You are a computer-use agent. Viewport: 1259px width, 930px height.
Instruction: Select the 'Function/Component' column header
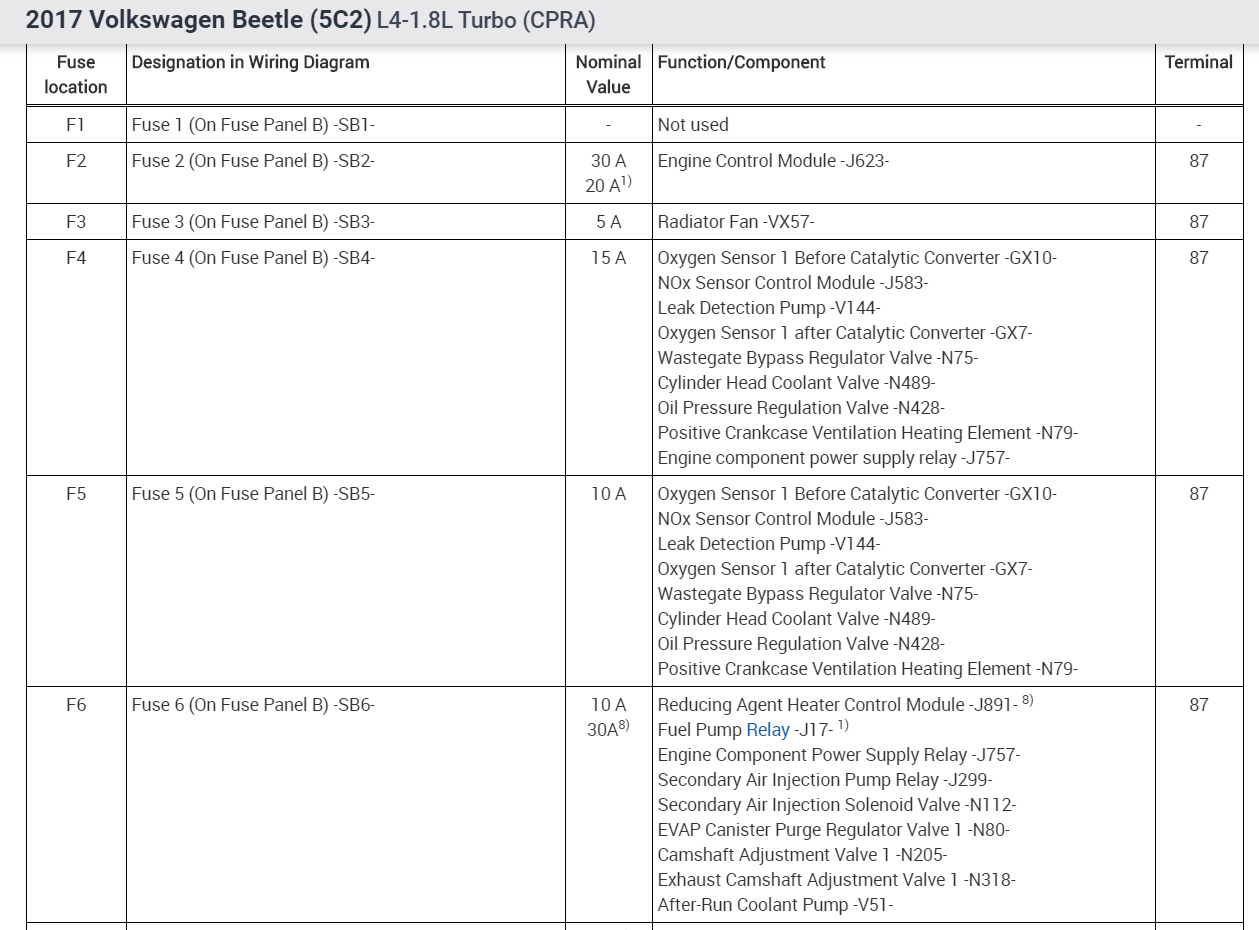[741, 62]
